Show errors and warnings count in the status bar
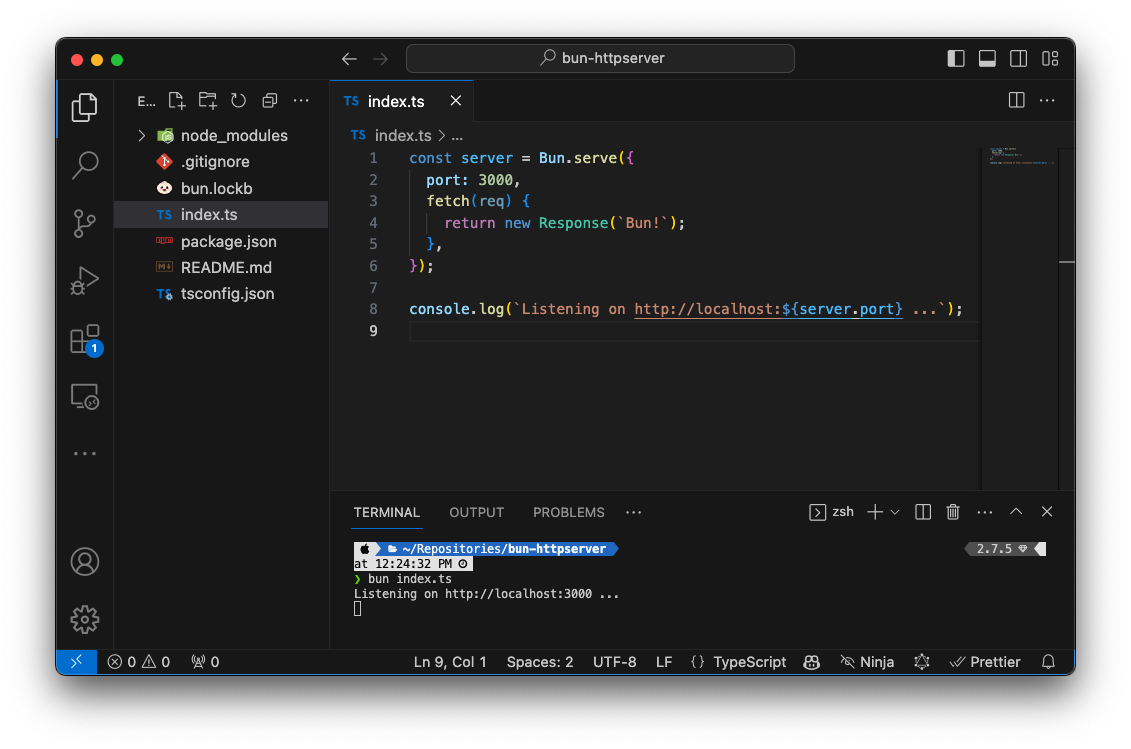The height and width of the screenshot is (749, 1131). pos(138,662)
